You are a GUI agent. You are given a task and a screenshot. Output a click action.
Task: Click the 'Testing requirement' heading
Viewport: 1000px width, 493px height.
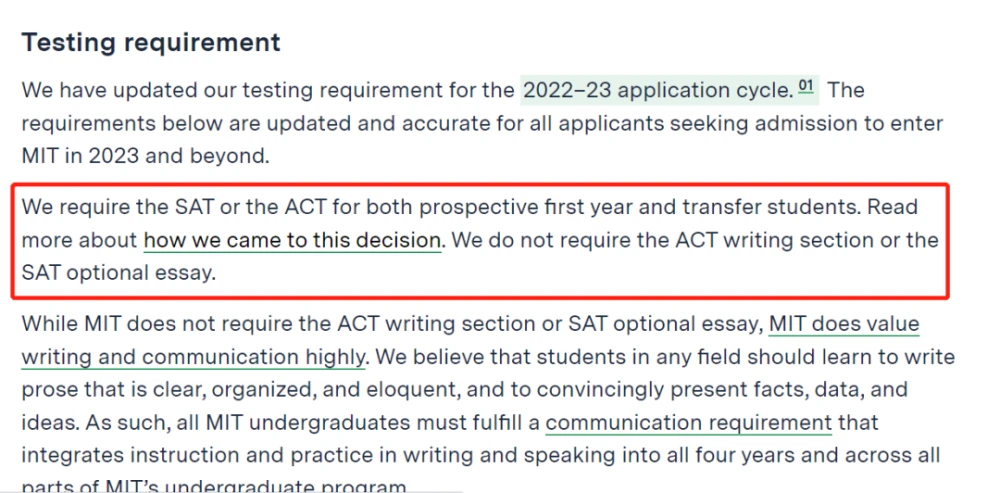[x=151, y=42]
